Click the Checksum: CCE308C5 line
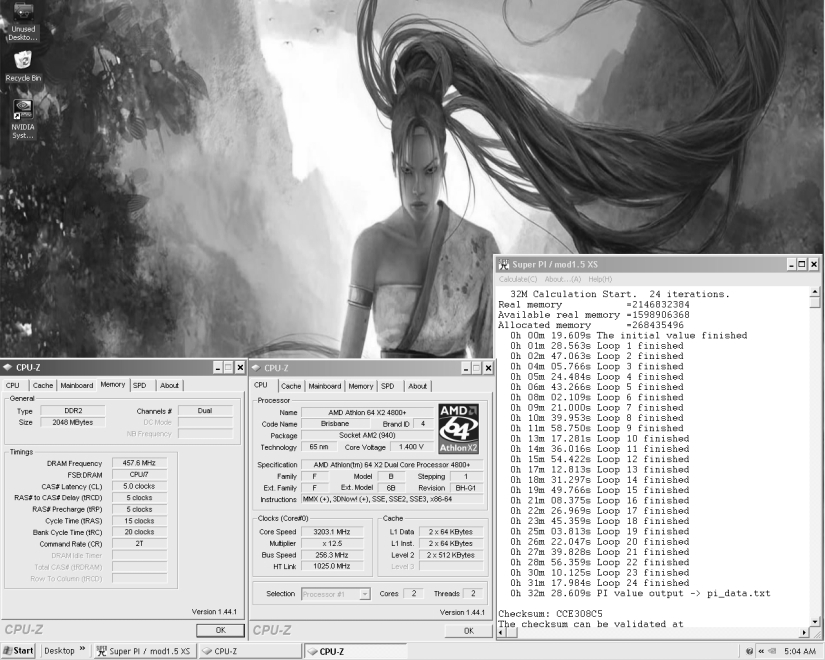 click(x=550, y=614)
